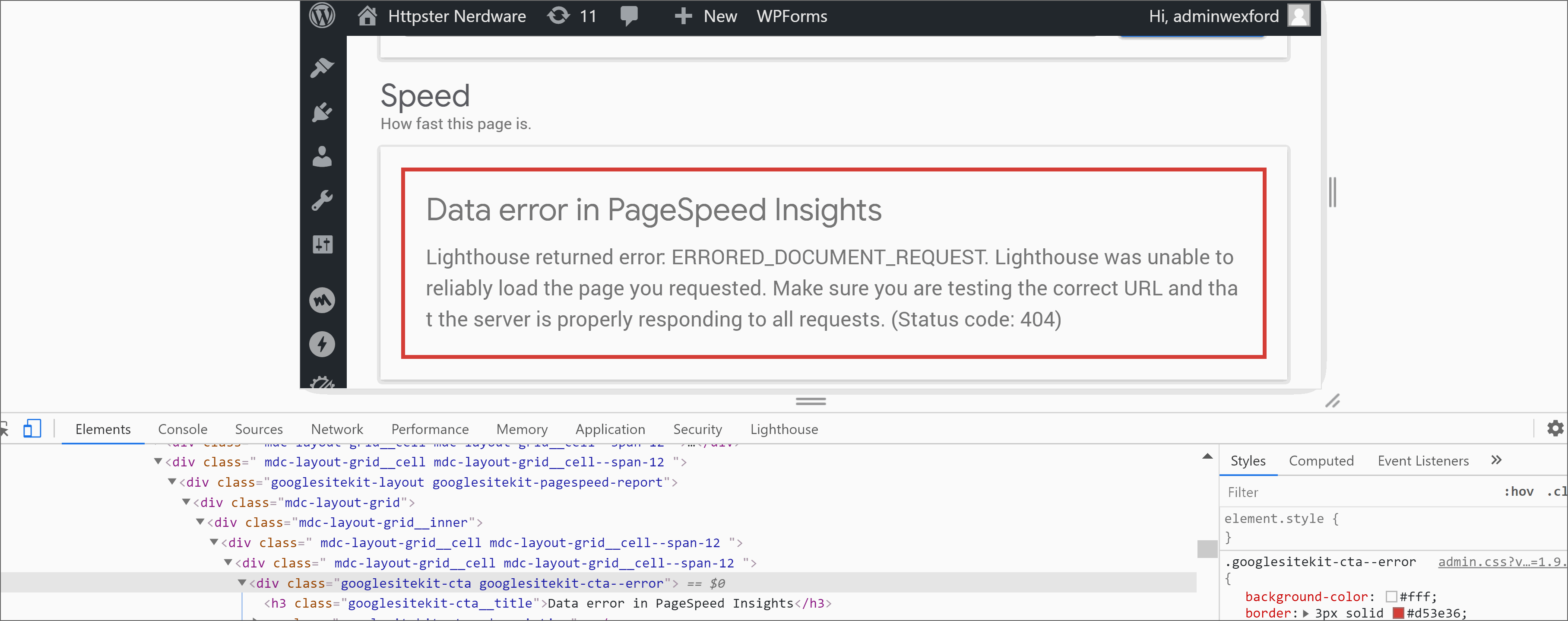The height and width of the screenshot is (621, 1568).
Task: Collapse the googlesitekit-pagespeed-report div node
Action: pos(172,482)
